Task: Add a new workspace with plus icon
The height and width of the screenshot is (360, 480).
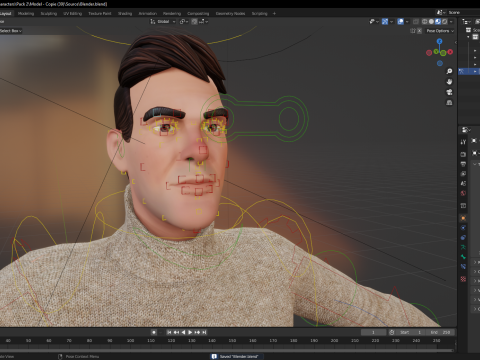Action: tap(274, 14)
